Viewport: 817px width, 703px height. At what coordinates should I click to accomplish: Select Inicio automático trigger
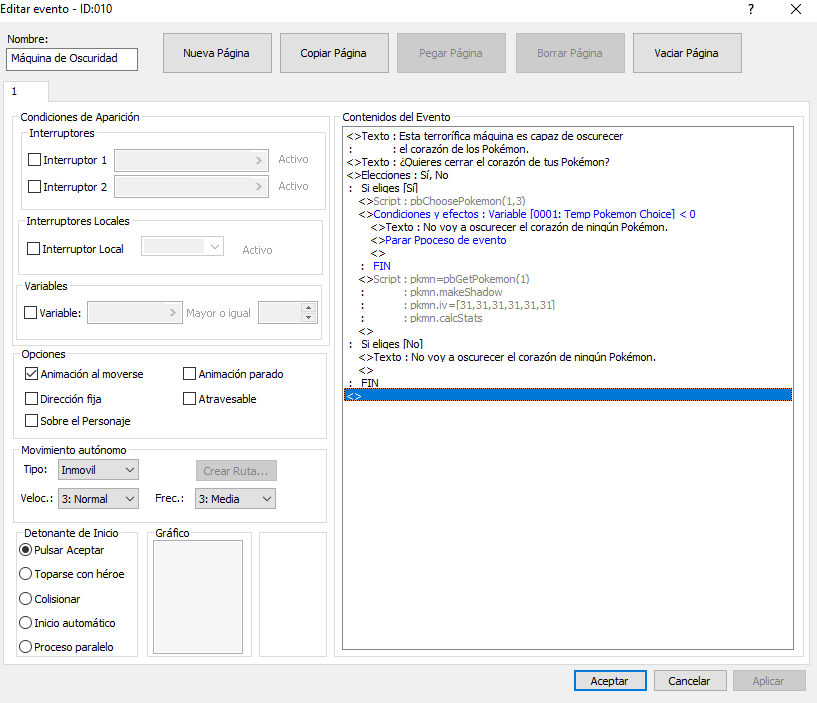(26, 623)
